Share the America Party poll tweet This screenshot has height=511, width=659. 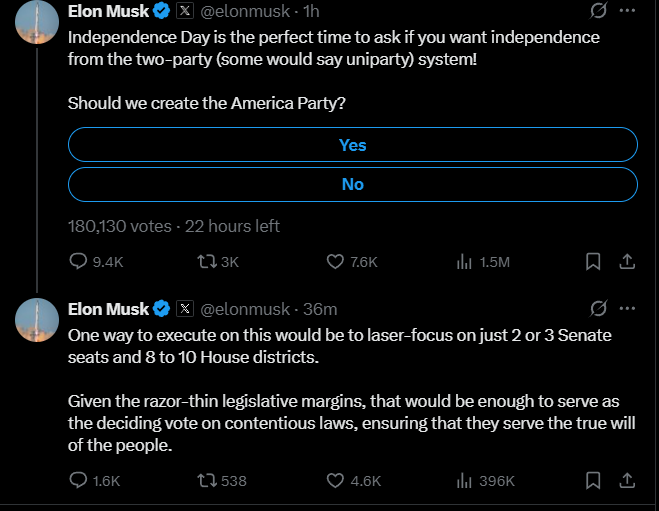pos(627,261)
